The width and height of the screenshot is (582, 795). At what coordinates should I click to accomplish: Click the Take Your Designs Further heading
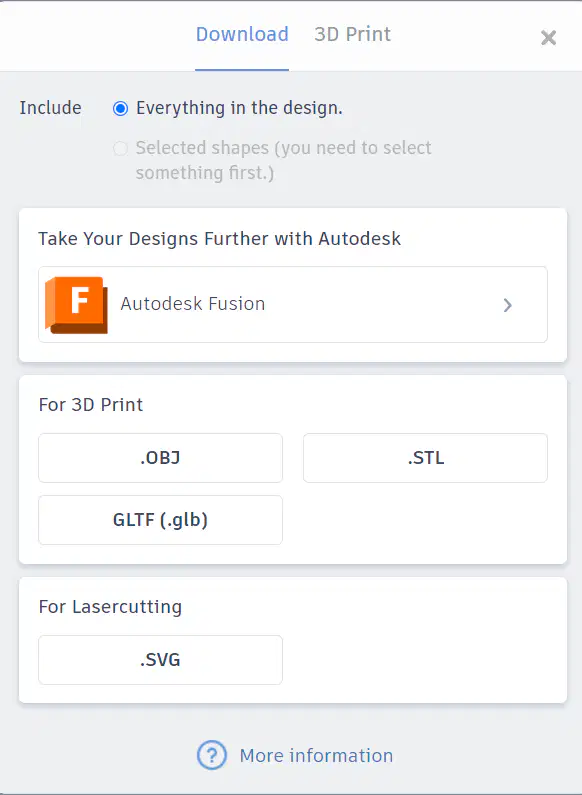220,239
